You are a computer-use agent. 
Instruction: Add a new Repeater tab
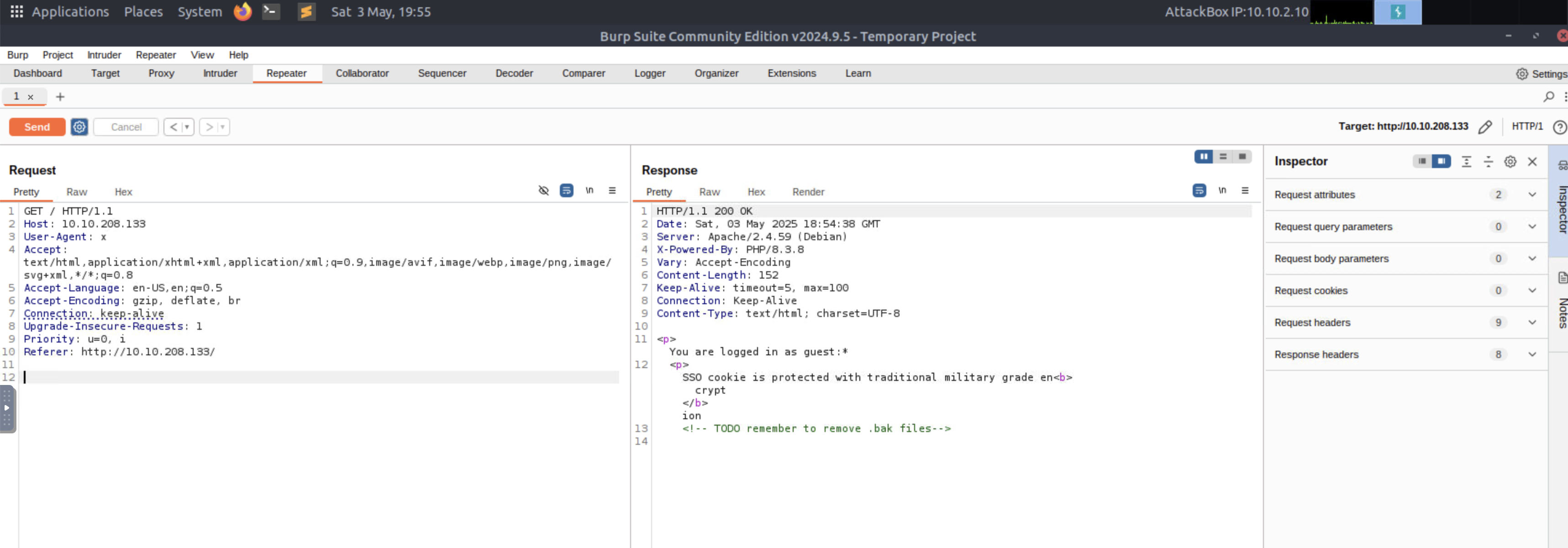(x=60, y=96)
